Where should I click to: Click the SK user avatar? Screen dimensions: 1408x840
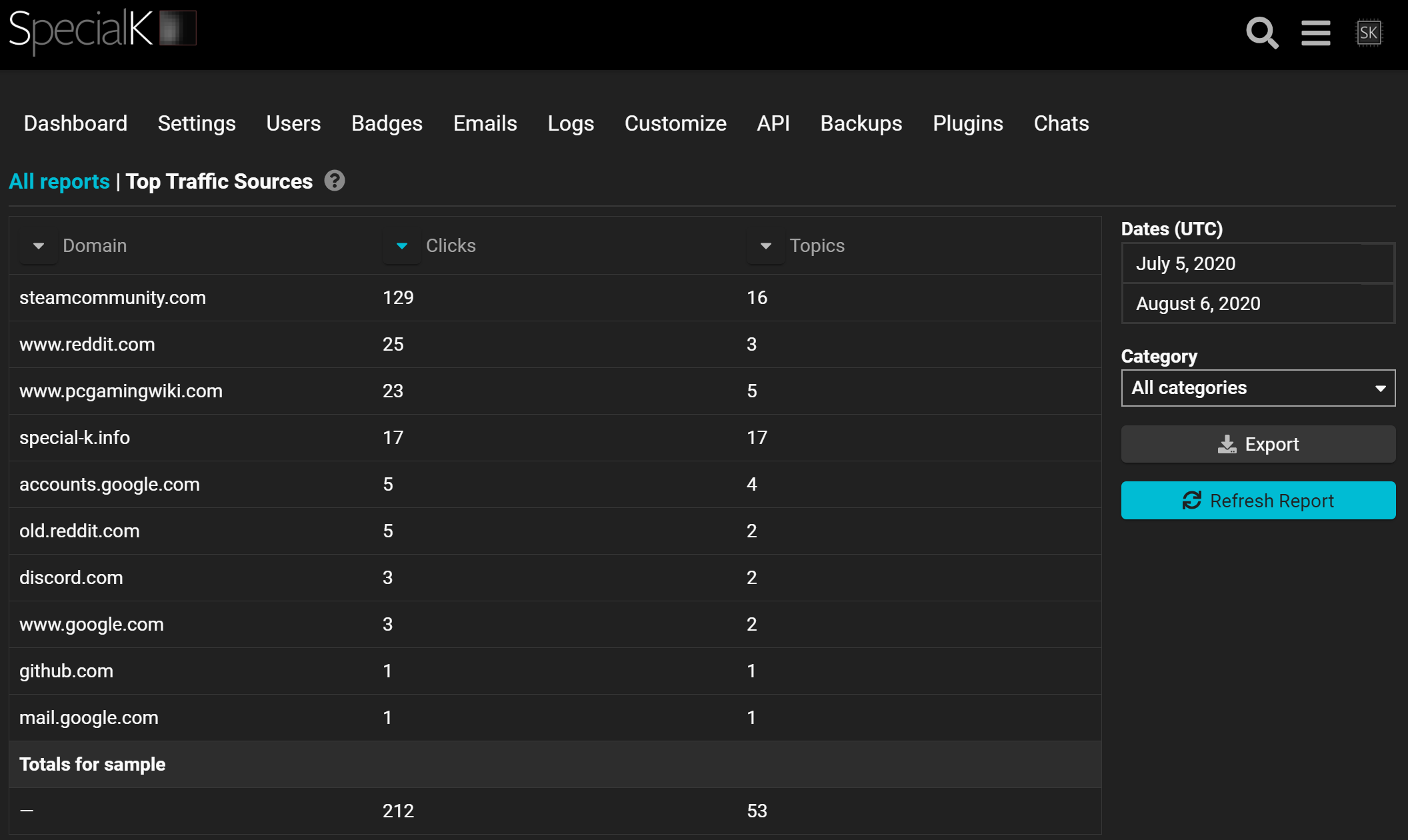point(1369,33)
